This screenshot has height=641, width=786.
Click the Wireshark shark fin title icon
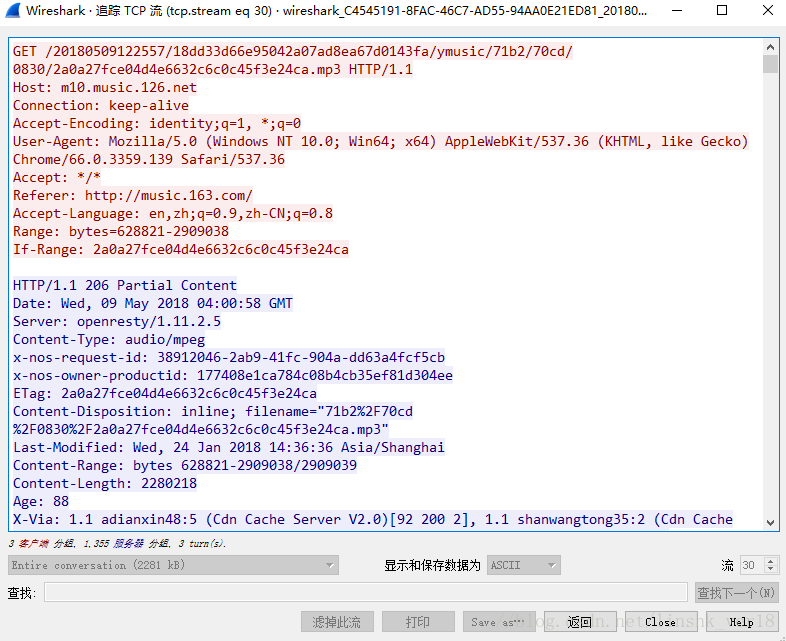13,10
